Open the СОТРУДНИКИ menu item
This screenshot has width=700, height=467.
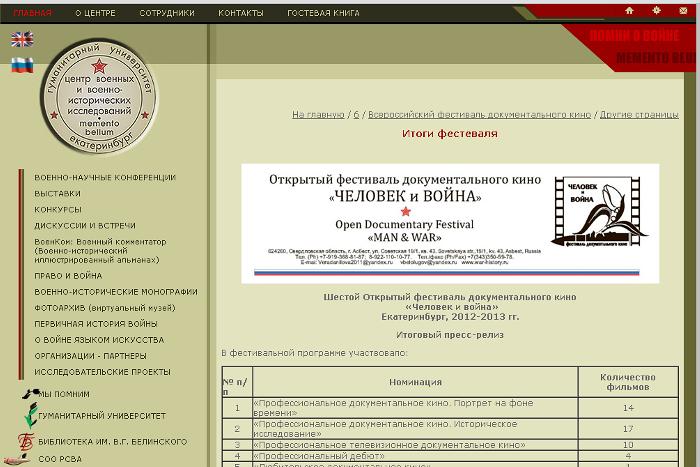(x=167, y=13)
